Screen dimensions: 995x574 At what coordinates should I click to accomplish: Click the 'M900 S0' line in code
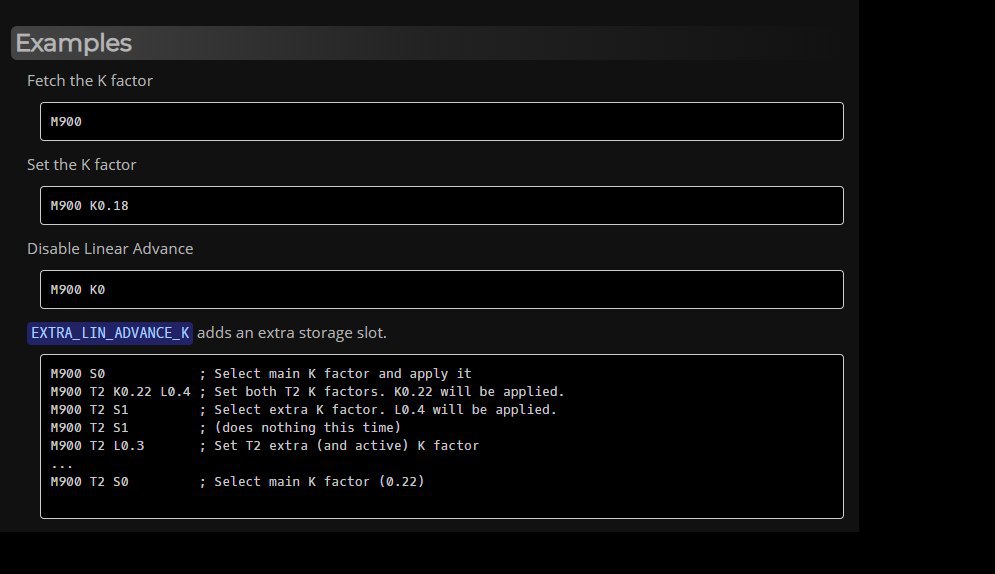click(77, 374)
